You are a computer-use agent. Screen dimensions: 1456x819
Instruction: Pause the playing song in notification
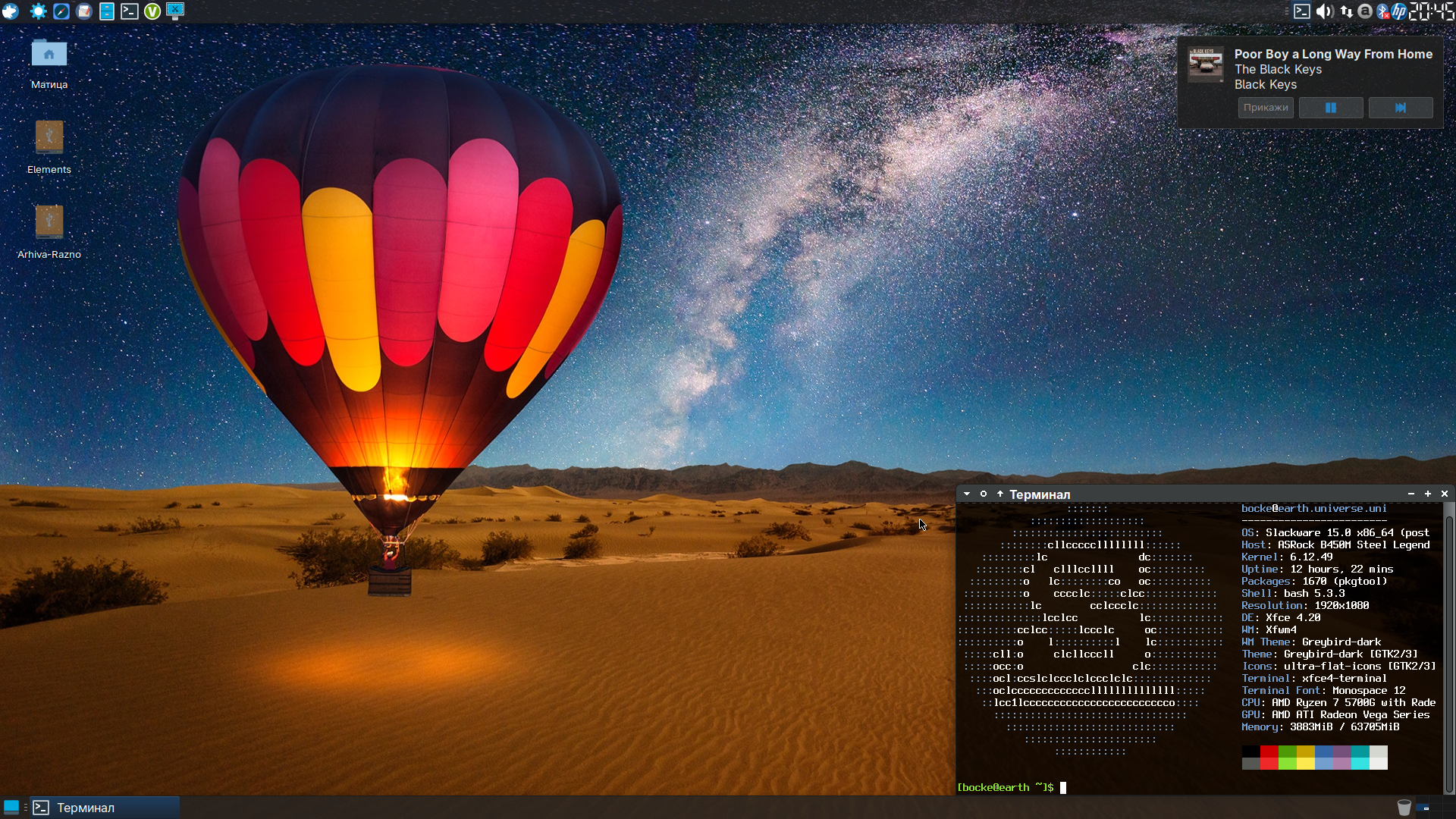coord(1331,108)
